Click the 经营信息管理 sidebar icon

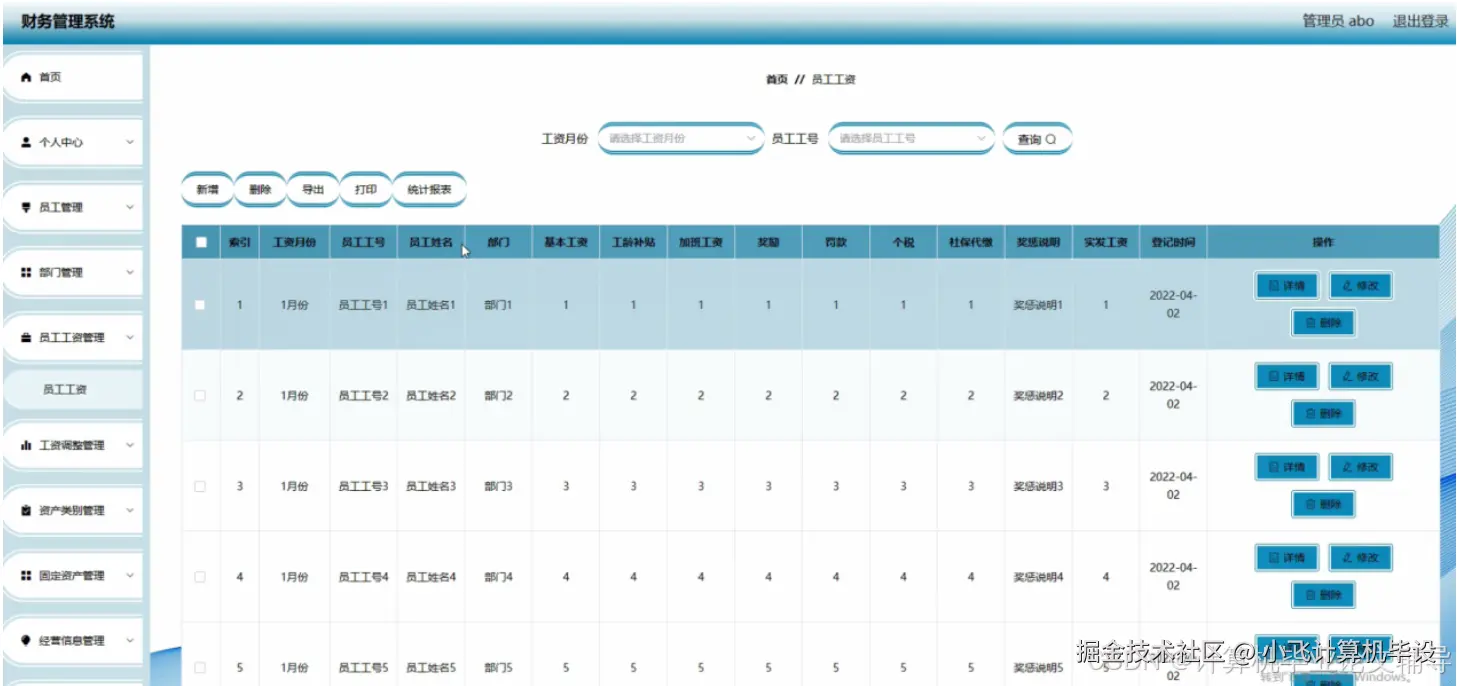[x=27, y=640]
